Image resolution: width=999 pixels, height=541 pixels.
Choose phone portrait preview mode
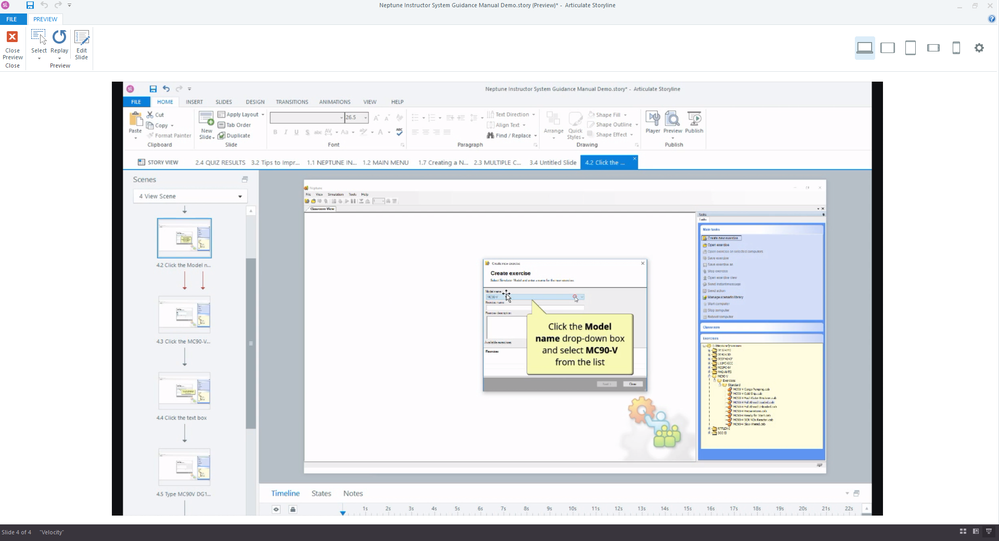point(956,48)
